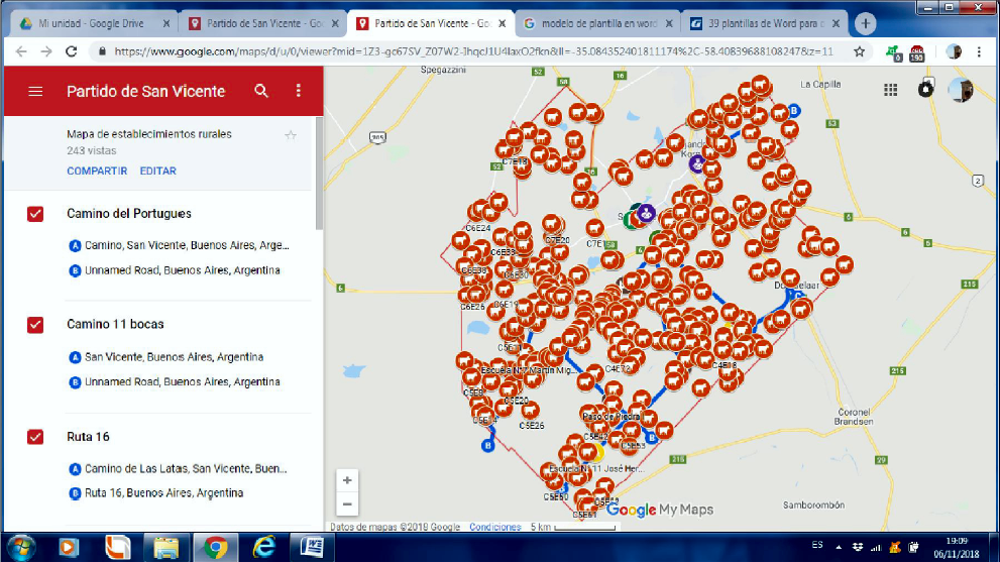1000x562 pixels.
Task: Click the taskbar clock showing 19:09
Action: pyautogui.click(x=956, y=548)
